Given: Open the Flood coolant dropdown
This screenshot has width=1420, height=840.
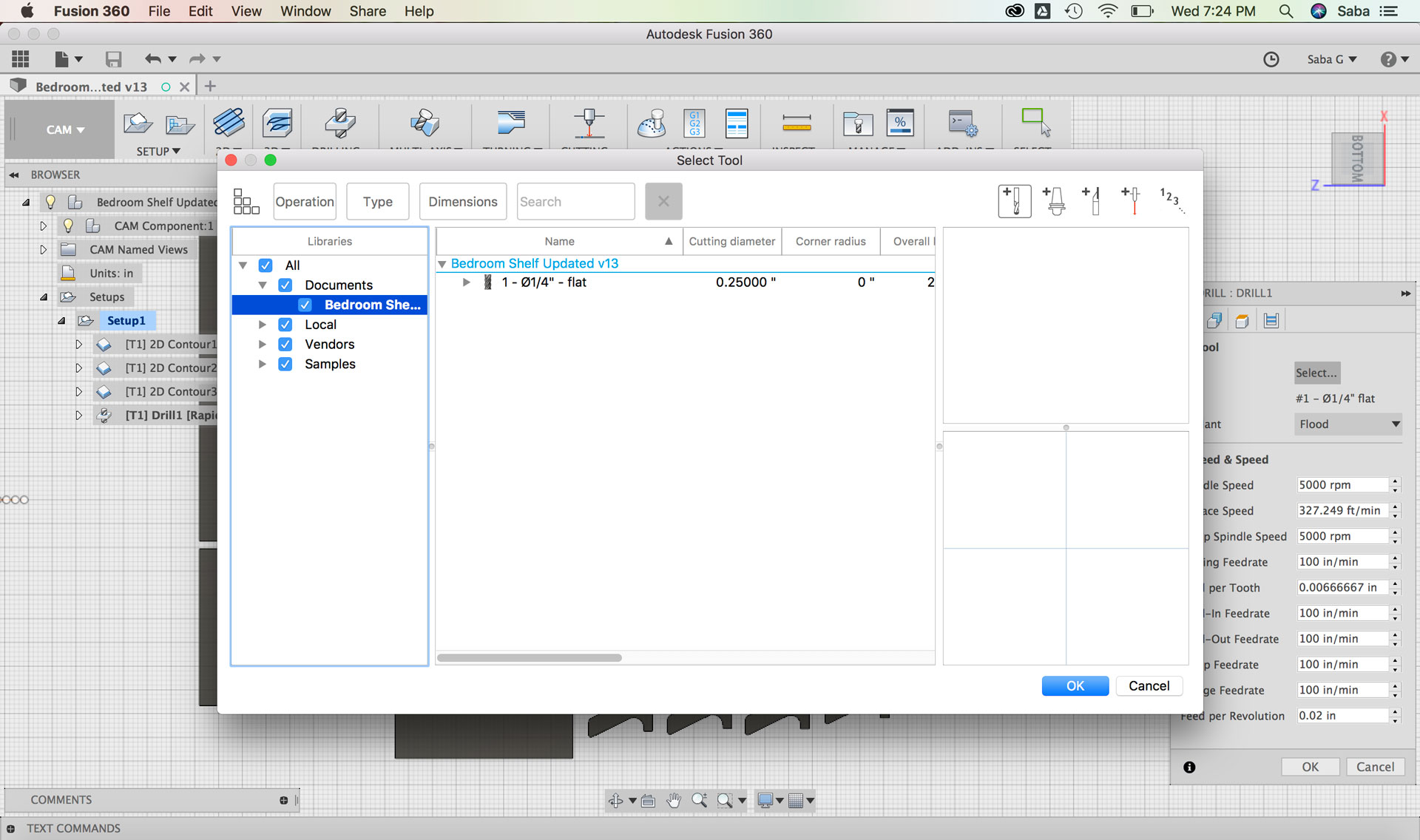Looking at the screenshot, I should (x=1349, y=424).
